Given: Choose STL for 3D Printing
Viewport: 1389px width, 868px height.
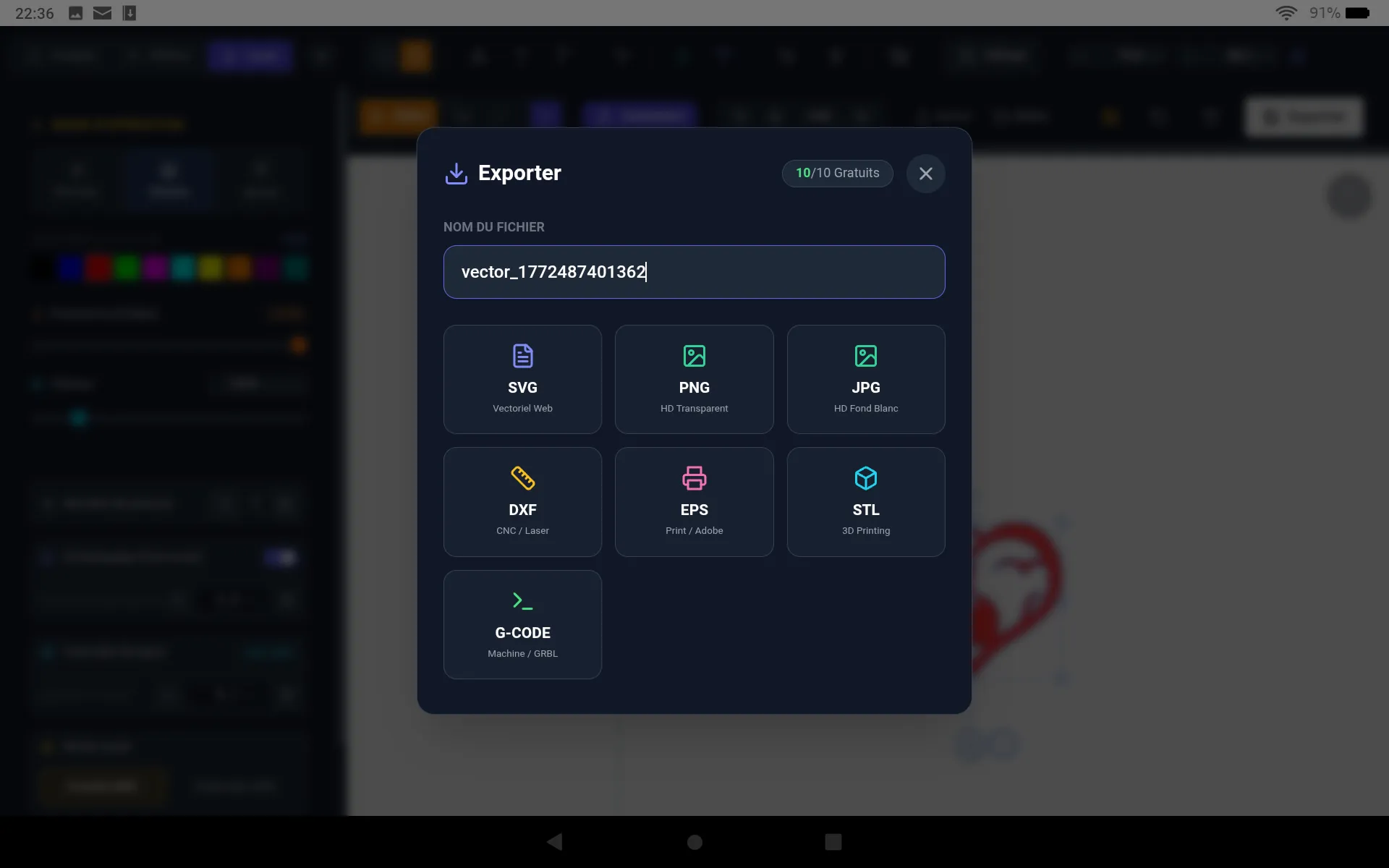Looking at the screenshot, I should [x=865, y=501].
